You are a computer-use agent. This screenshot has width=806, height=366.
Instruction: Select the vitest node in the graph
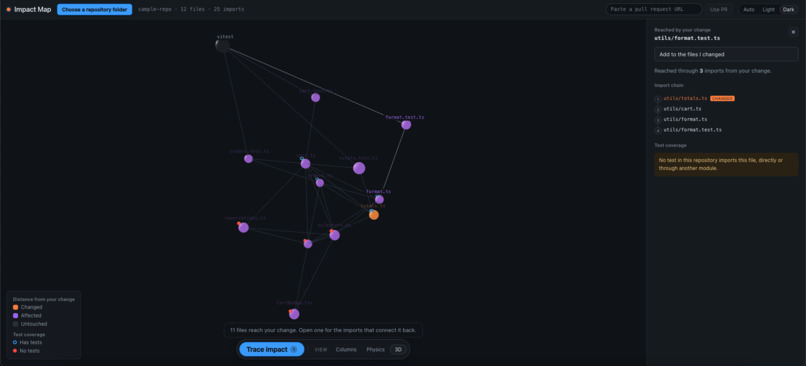click(x=222, y=46)
